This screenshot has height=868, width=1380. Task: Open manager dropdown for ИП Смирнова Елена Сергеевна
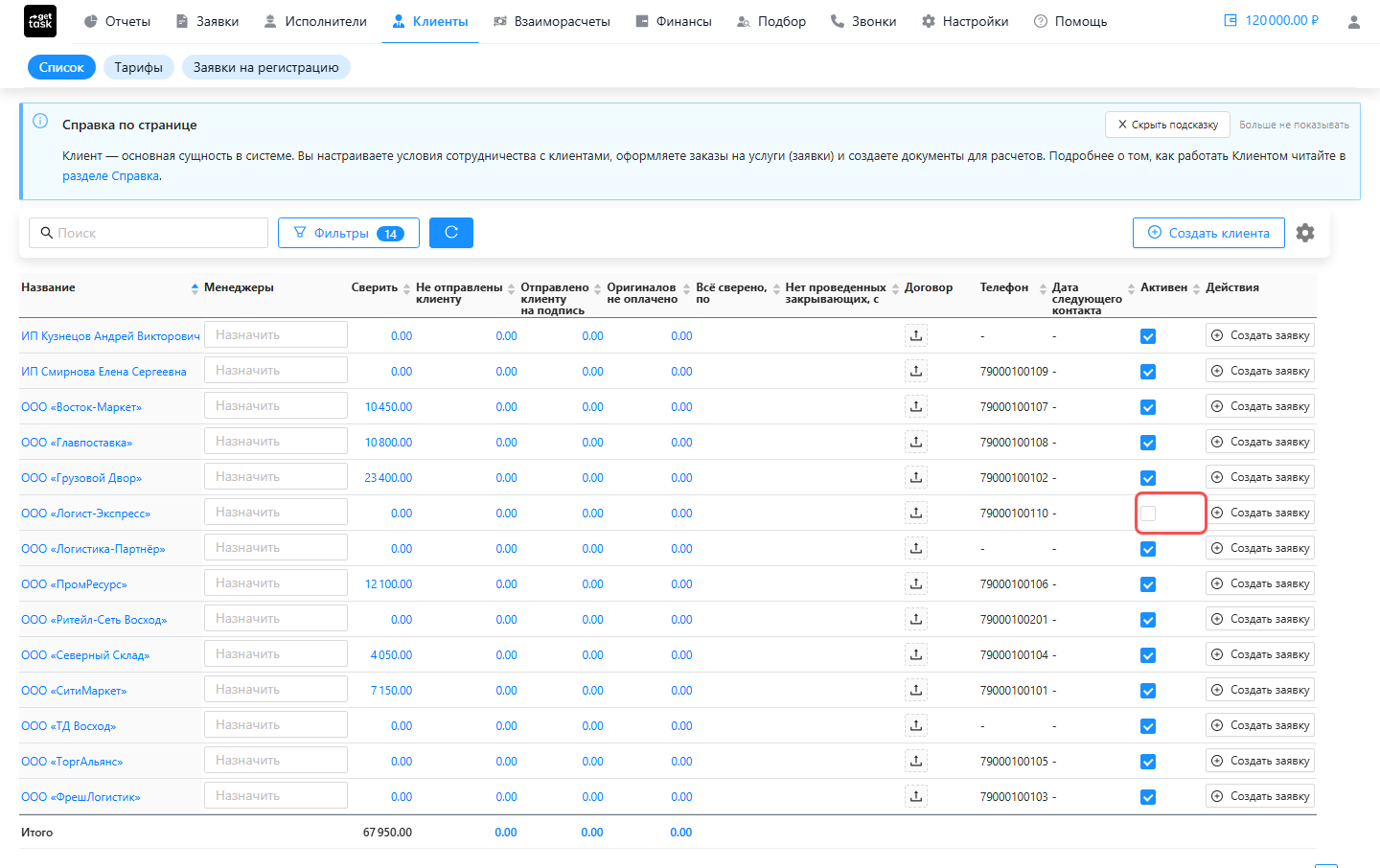276,371
